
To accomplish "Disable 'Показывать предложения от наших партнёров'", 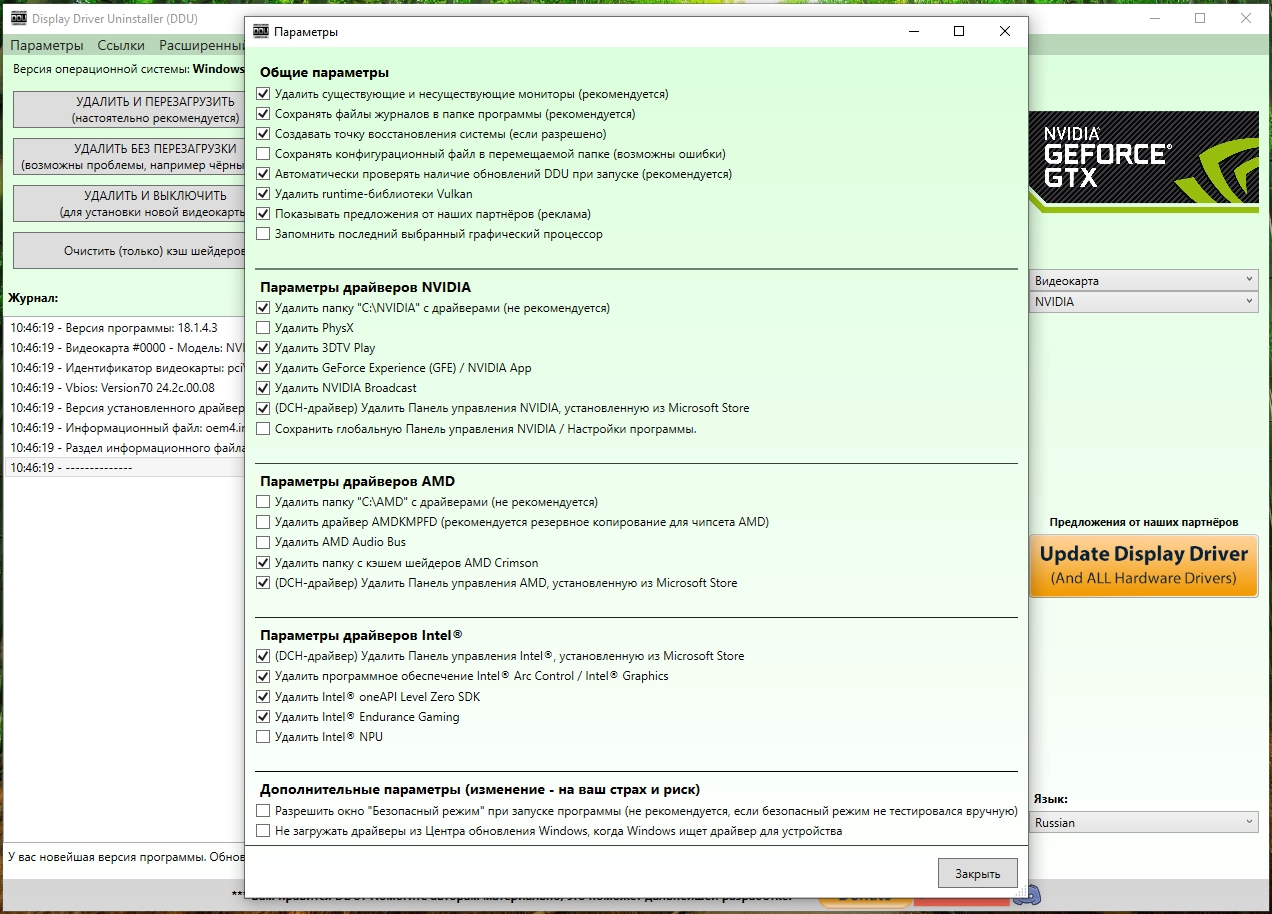I will click(x=263, y=214).
